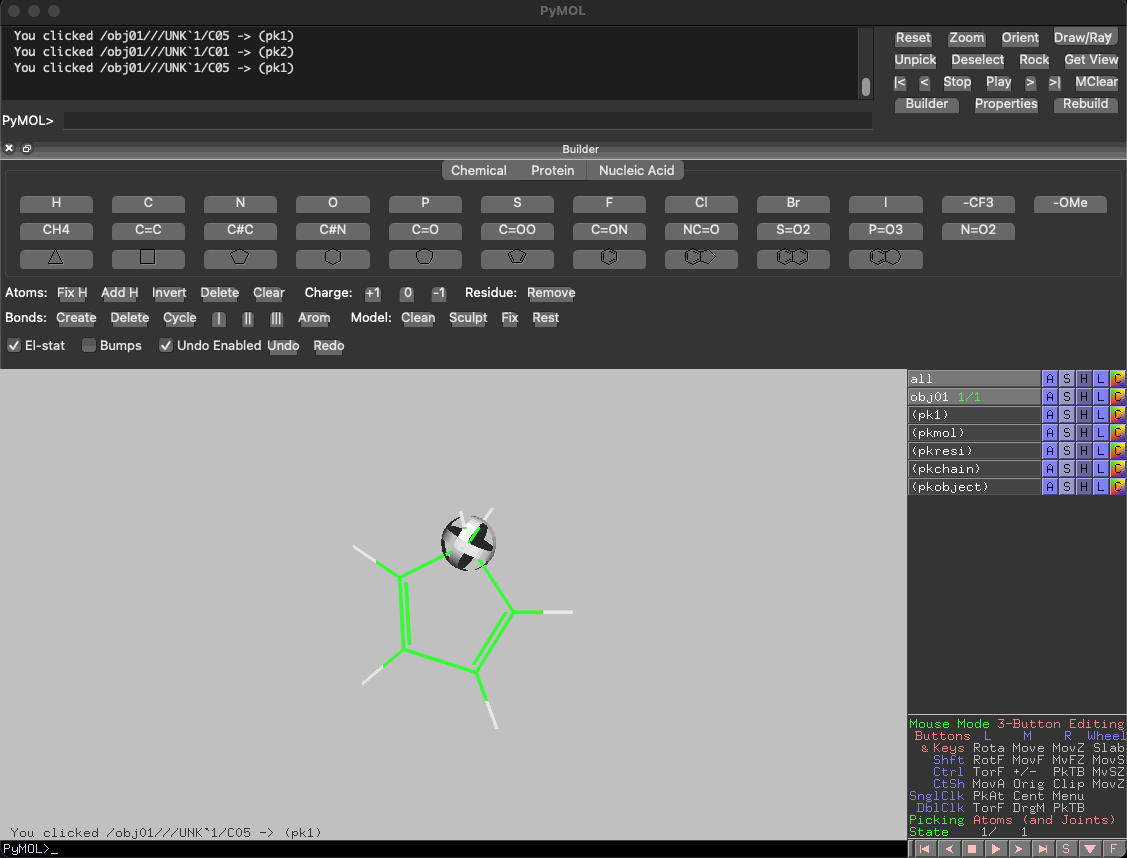Viewport: 1127px width, 858px height.
Task: Click the Rebuild button
Action: (1085, 104)
